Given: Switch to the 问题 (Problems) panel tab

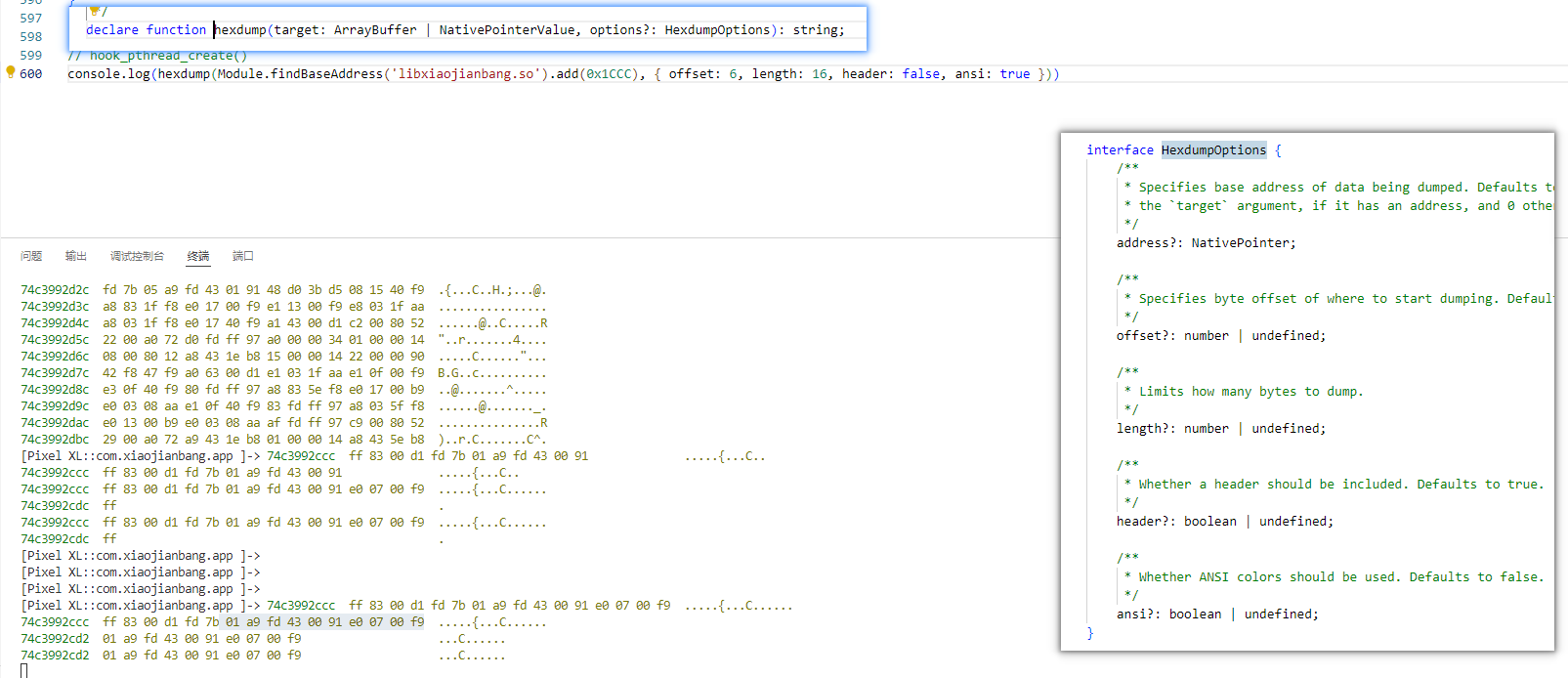Looking at the screenshot, I should [31, 256].
